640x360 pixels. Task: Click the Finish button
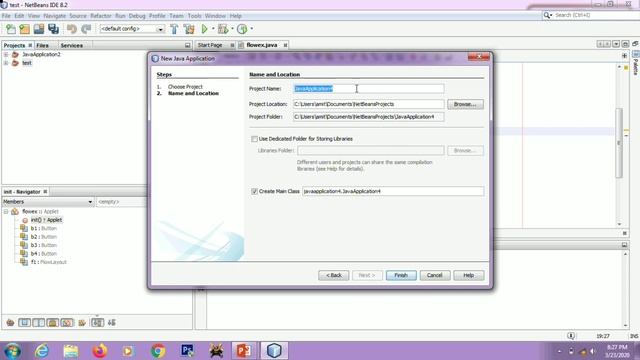[401, 275]
